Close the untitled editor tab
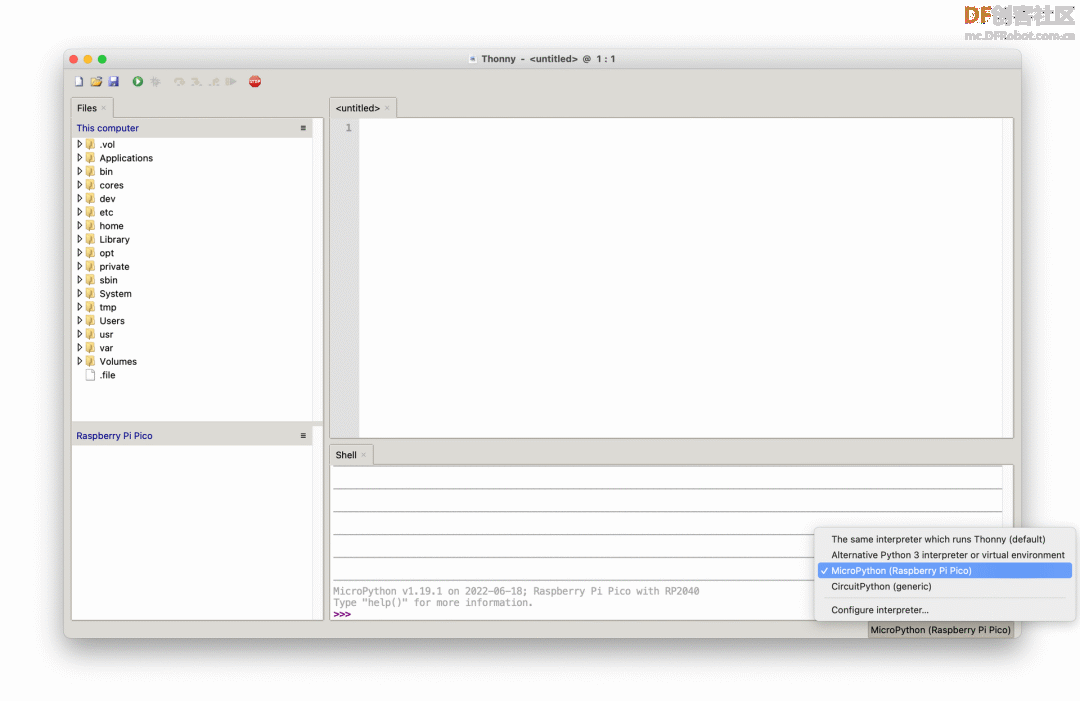This screenshot has height=701, width=1080. (387, 108)
